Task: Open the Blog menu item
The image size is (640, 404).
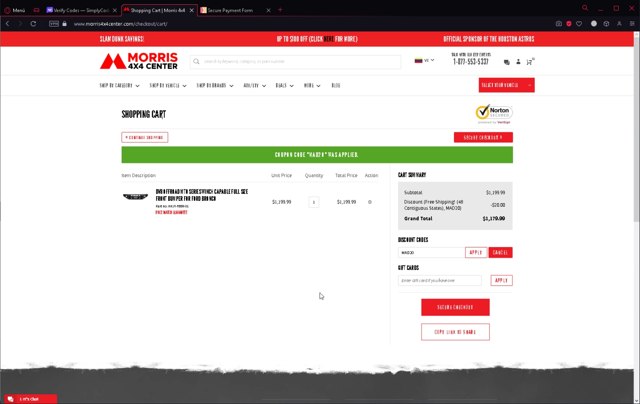Action: point(336,86)
